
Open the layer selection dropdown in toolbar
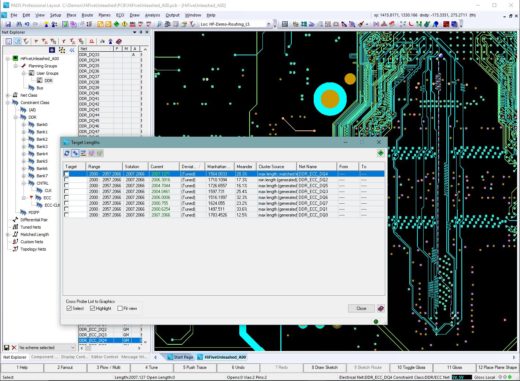(x=235, y=24)
